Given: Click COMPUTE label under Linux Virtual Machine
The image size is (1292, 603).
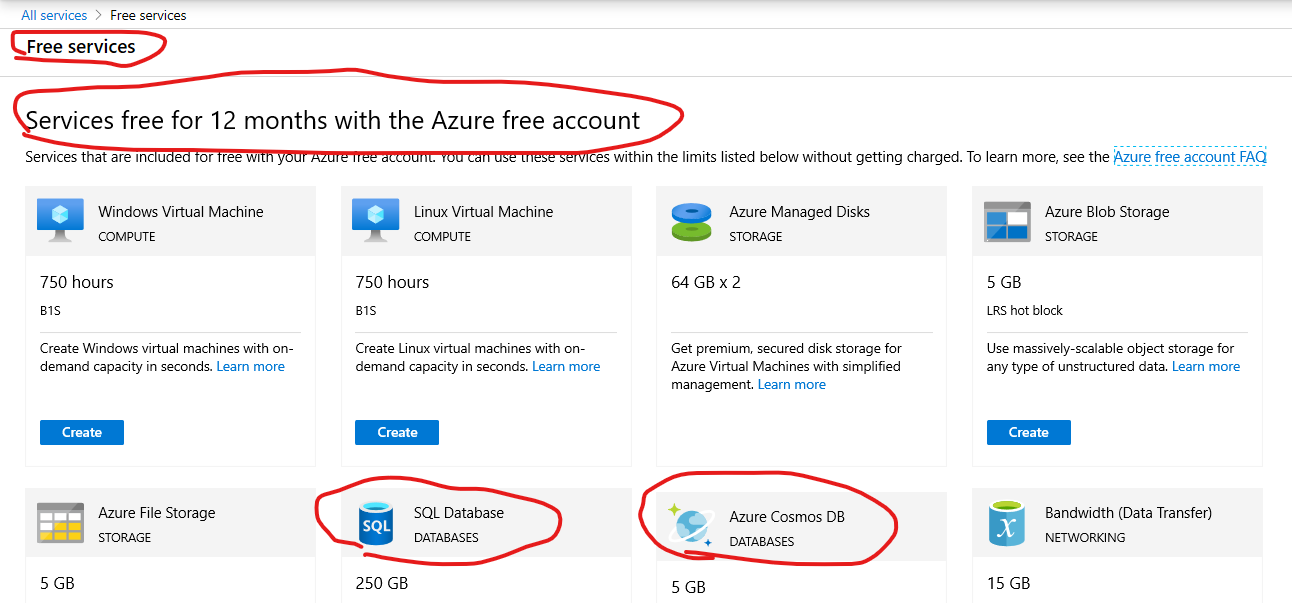Looking at the screenshot, I should (442, 237).
